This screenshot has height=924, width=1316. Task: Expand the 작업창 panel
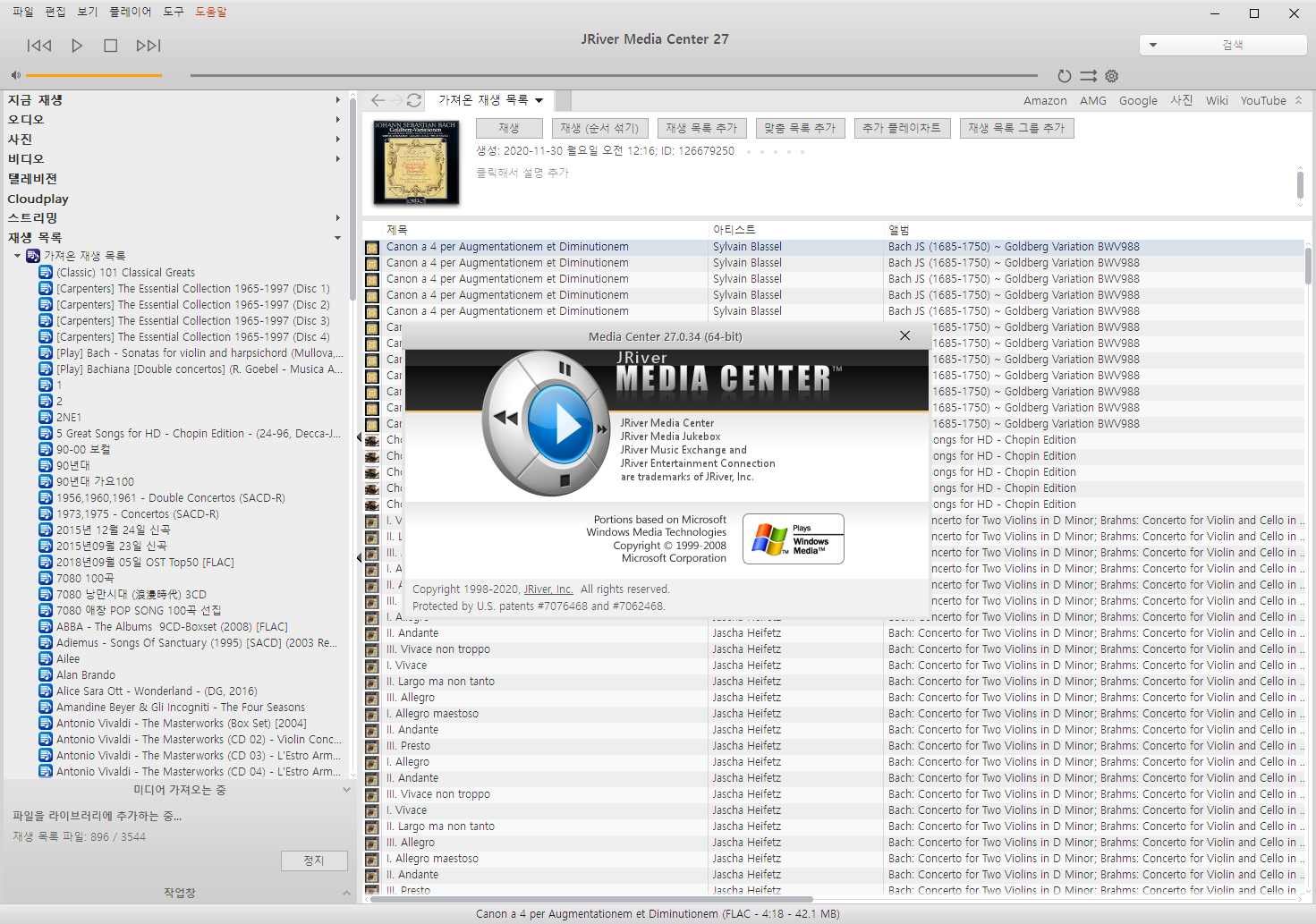coord(346,893)
